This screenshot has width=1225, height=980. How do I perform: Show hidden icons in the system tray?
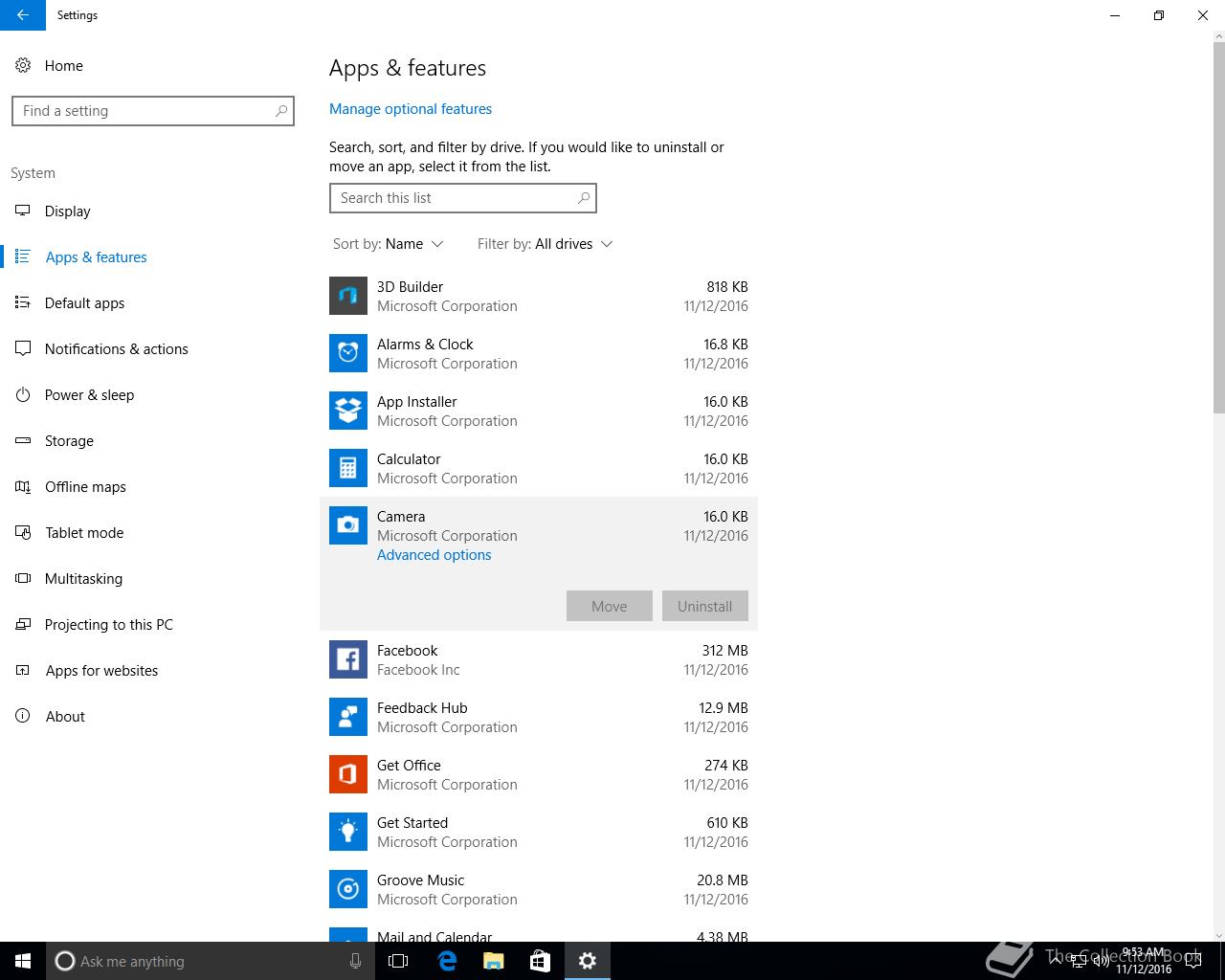[1055, 961]
